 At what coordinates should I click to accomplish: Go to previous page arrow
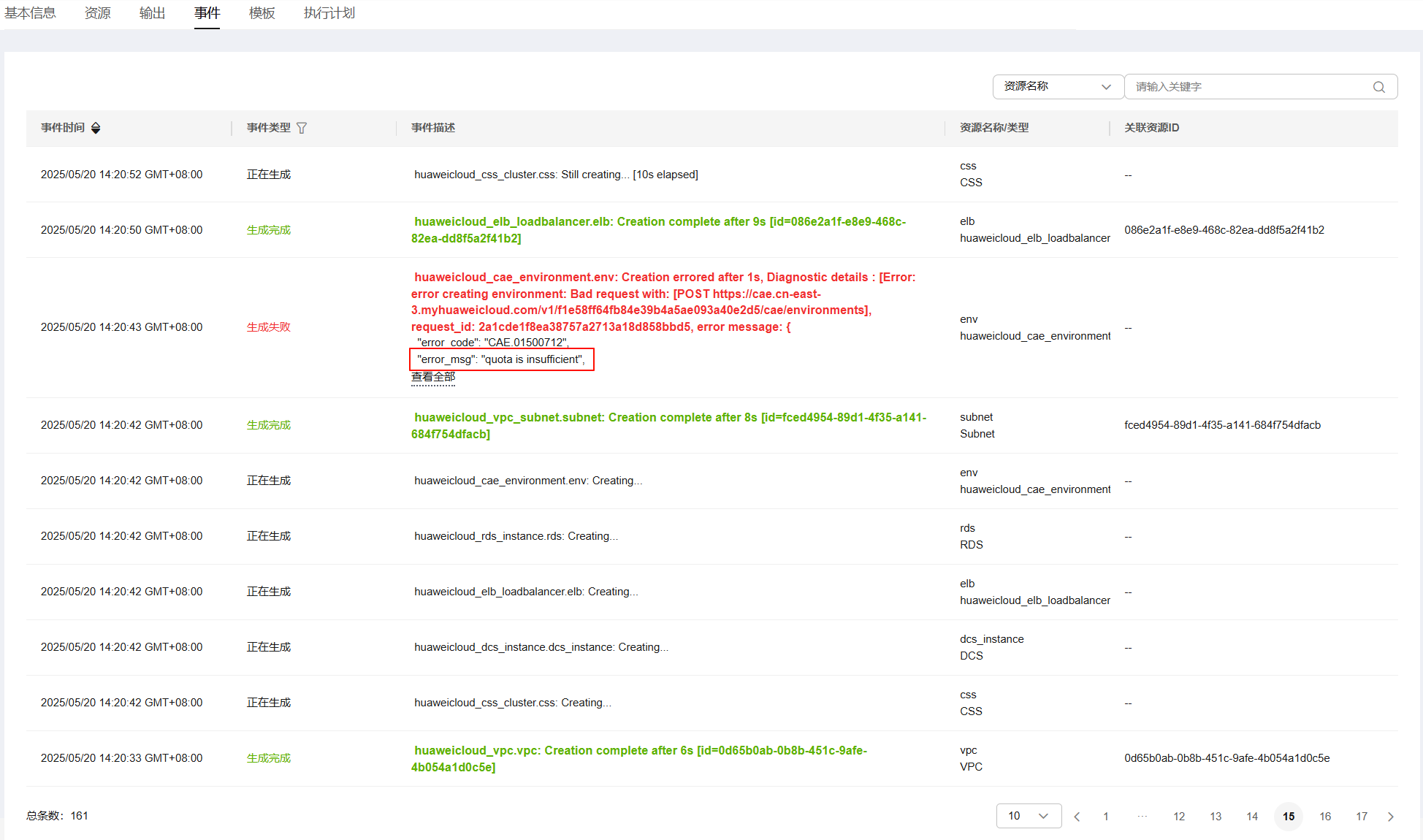point(1077,817)
